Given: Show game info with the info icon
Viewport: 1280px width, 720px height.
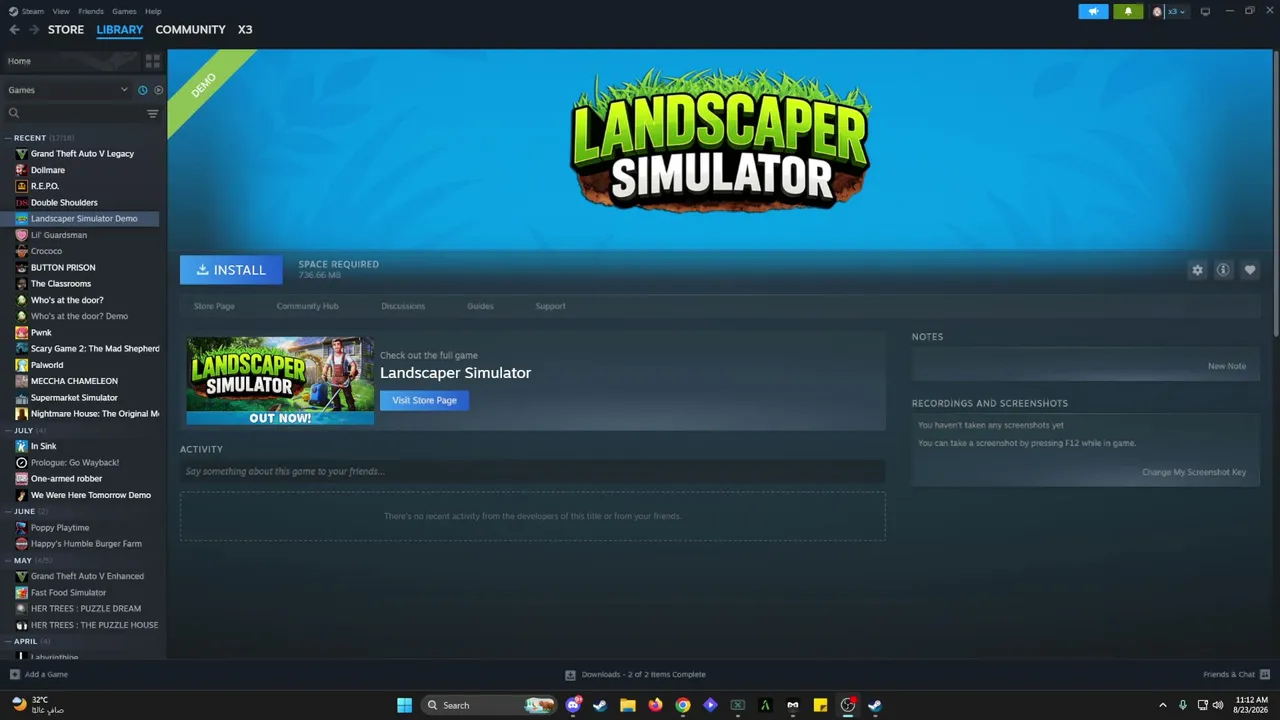Looking at the screenshot, I should (x=1223, y=270).
